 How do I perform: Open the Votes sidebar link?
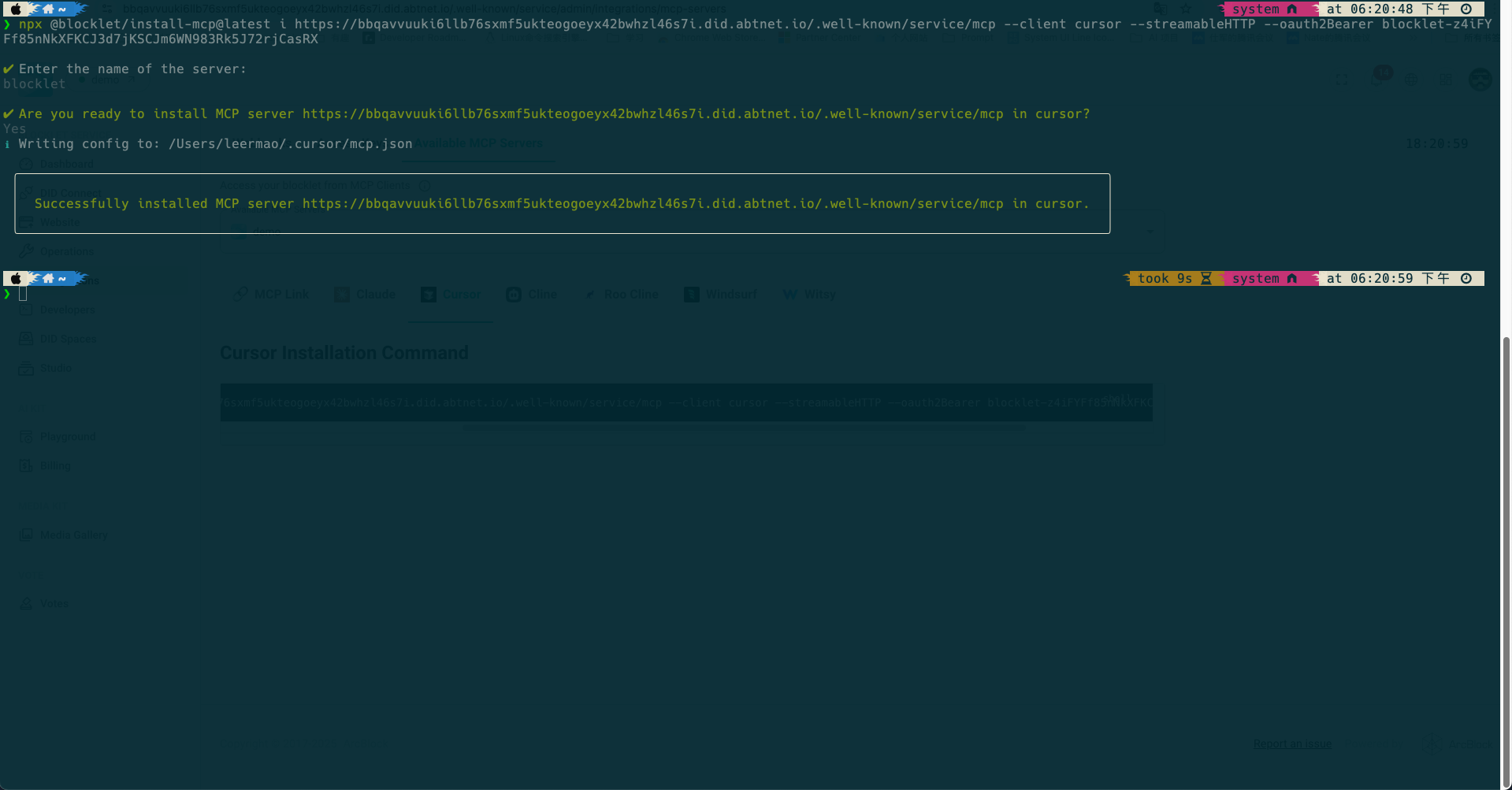click(x=54, y=603)
